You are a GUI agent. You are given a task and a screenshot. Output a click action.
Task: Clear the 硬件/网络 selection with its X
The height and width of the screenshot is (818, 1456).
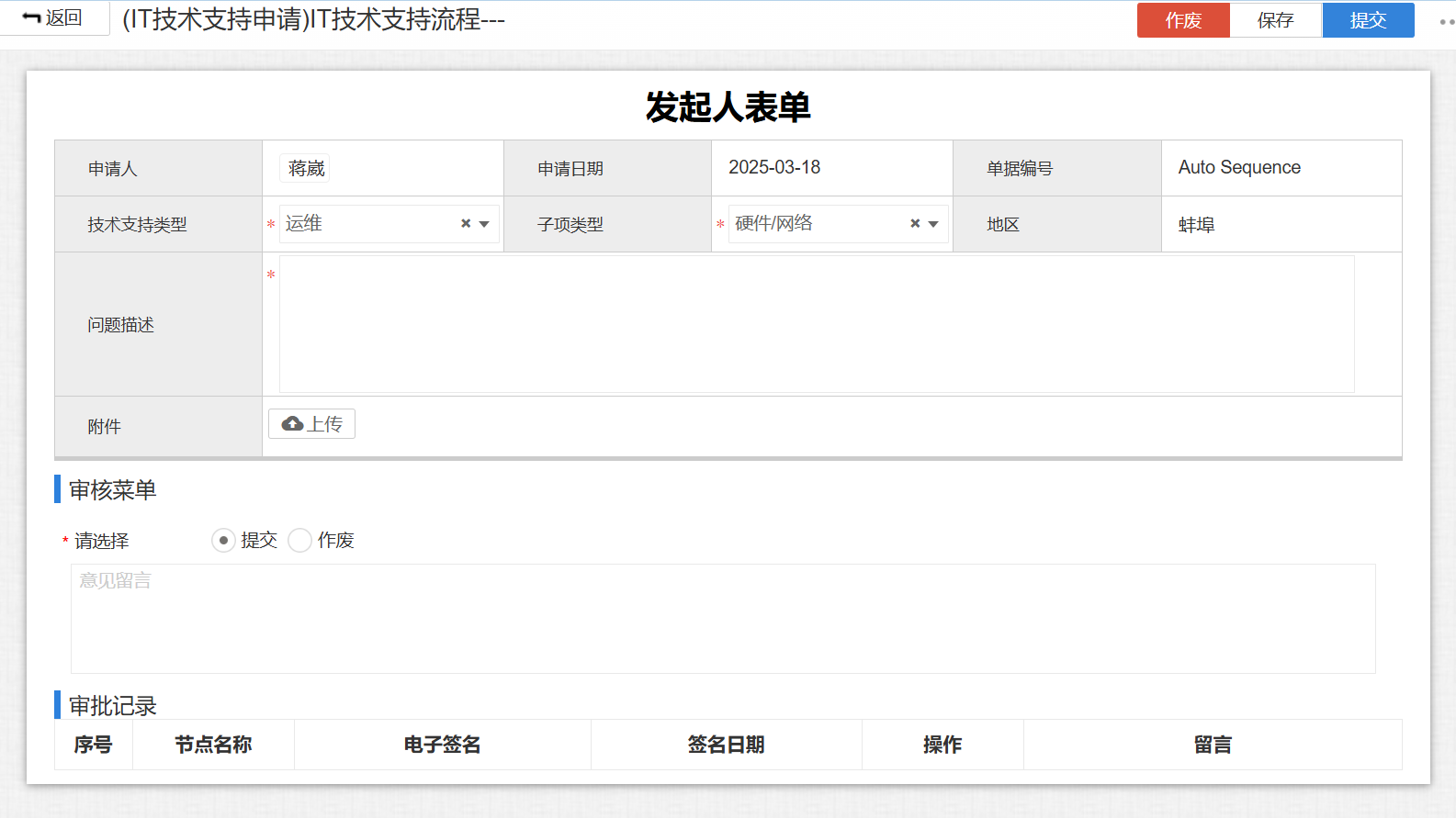[915, 224]
